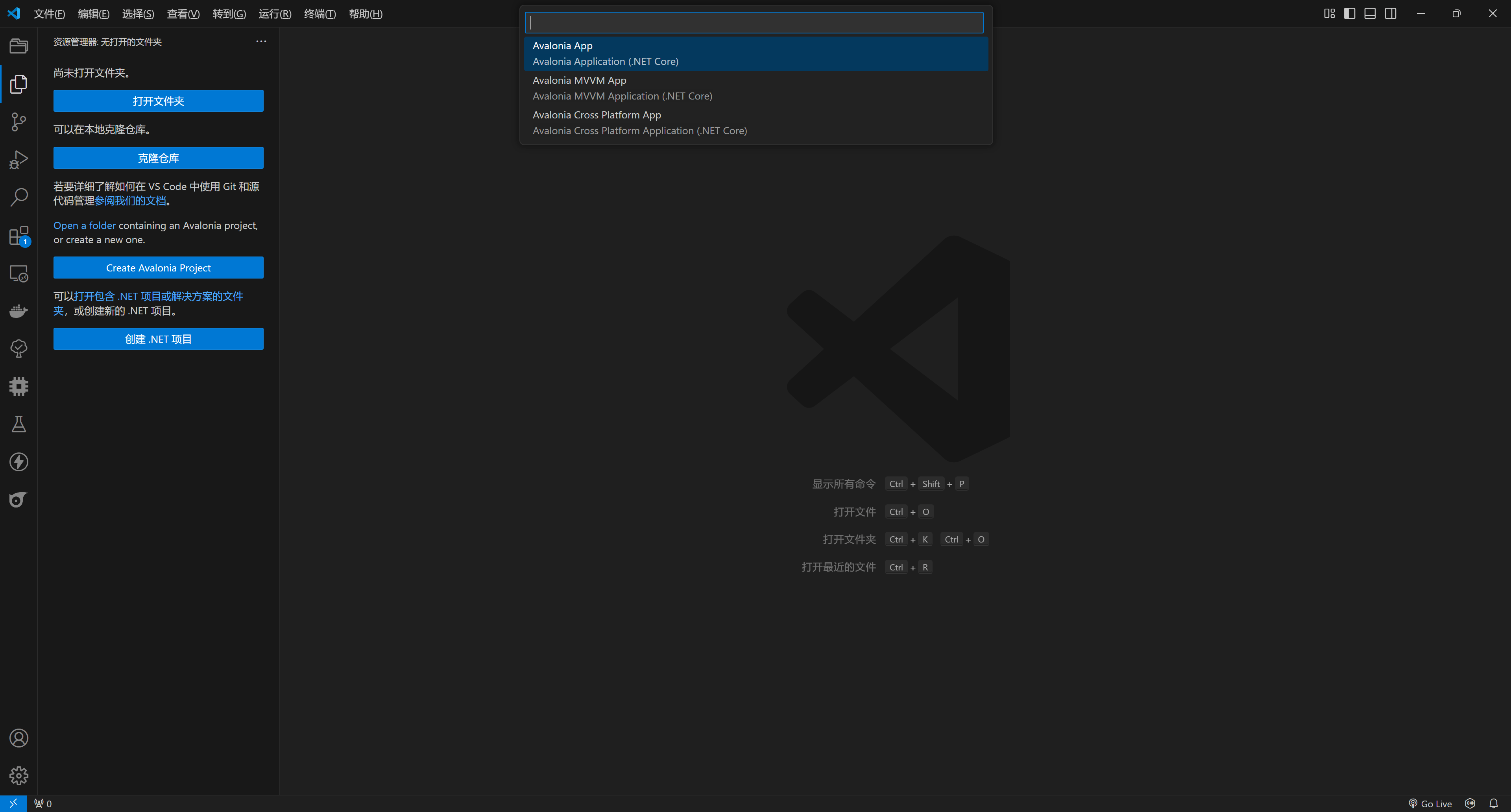The width and height of the screenshot is (1511, 812).
Task: Select the Avalonia MVVM App template
Action: 755,88
